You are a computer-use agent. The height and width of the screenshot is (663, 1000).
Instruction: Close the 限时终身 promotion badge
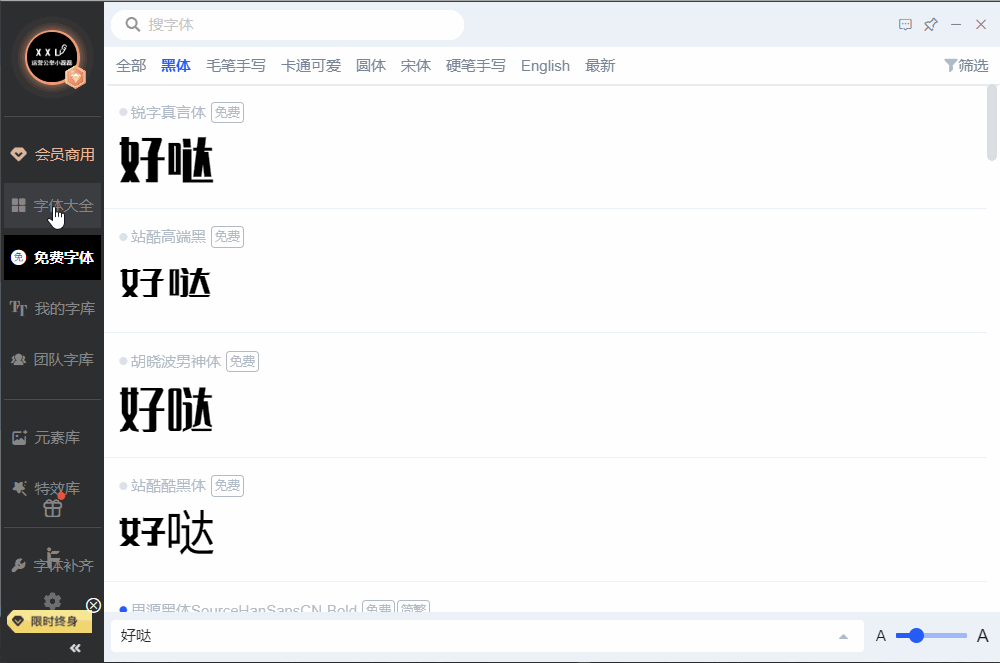[x=93, y=605]
